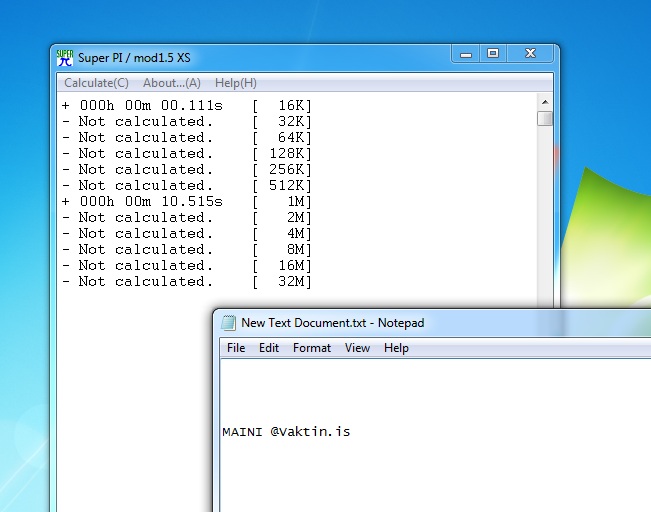This screenshot has height=512, width=651.
Task: Click the 16K result line showing 00.111s
Action: (187, 105)
